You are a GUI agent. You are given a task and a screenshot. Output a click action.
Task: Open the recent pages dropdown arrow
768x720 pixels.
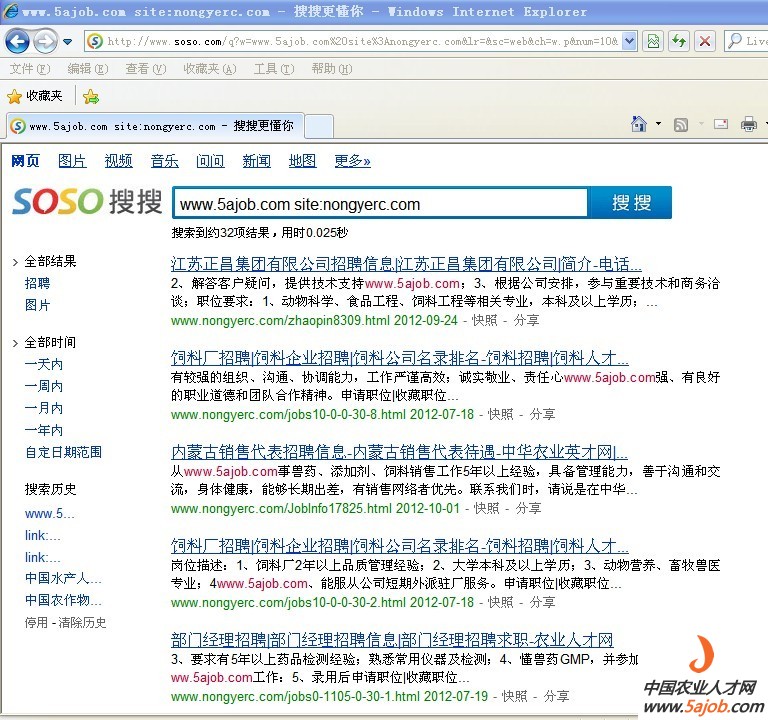[x=67, y=42]
